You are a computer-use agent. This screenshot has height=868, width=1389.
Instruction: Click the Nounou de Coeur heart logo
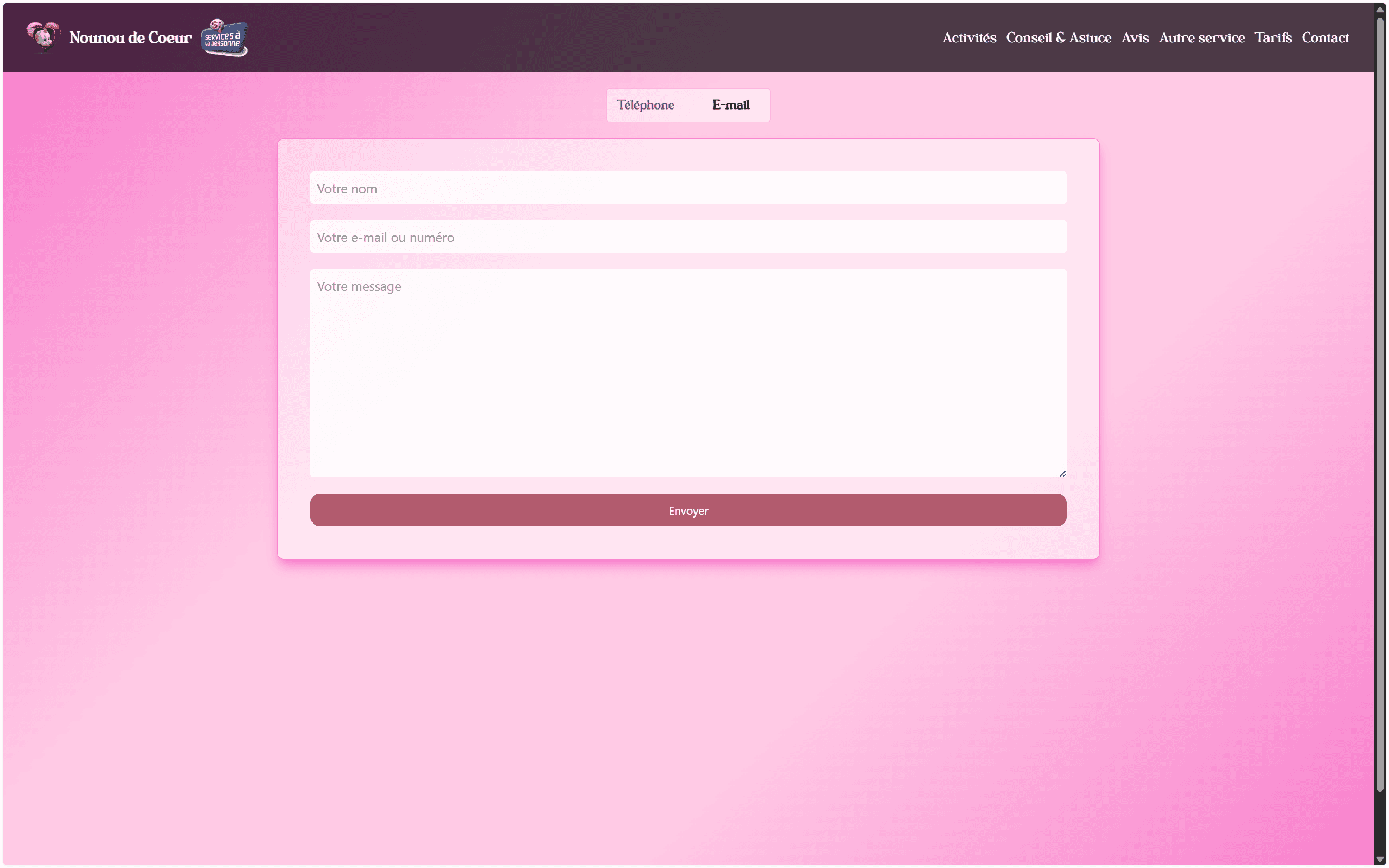click(x=43, y=37)
